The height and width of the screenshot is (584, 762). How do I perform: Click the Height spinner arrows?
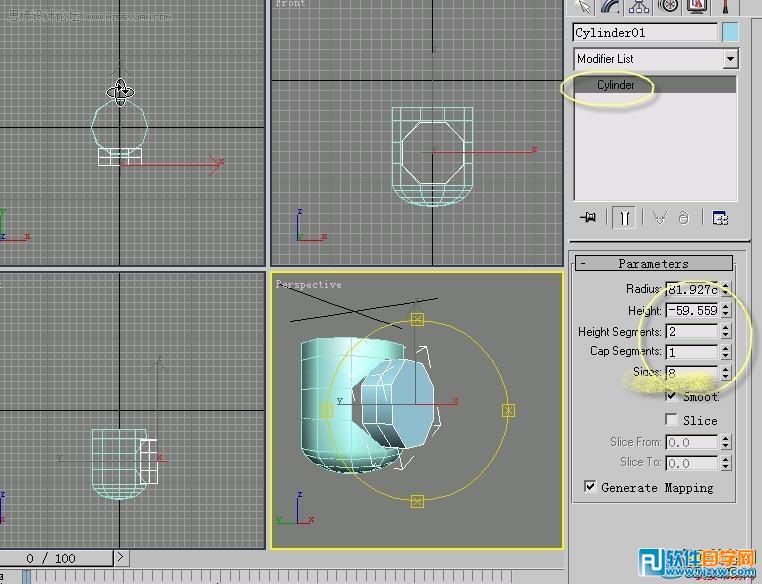point(726,310)
